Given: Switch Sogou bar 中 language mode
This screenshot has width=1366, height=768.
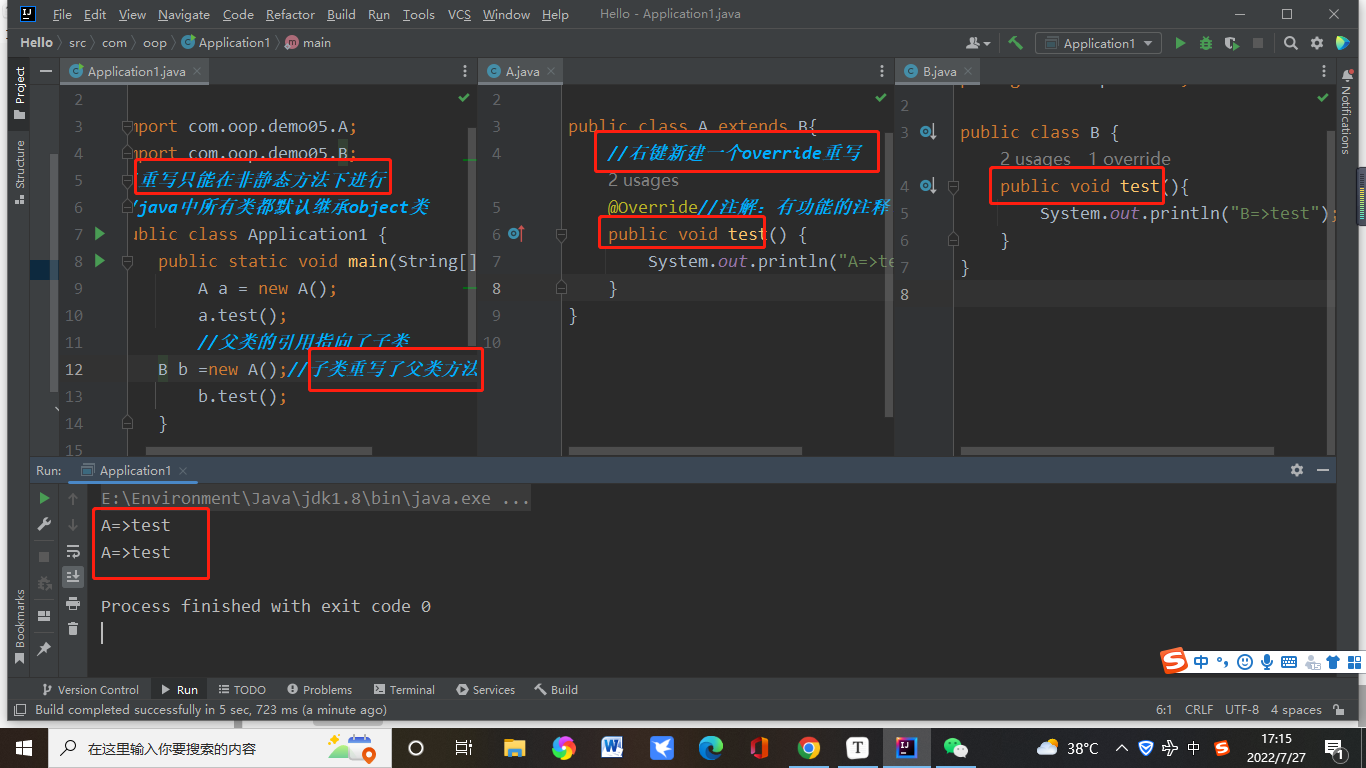Looking at the screenshot, I should pos(1201,662).
